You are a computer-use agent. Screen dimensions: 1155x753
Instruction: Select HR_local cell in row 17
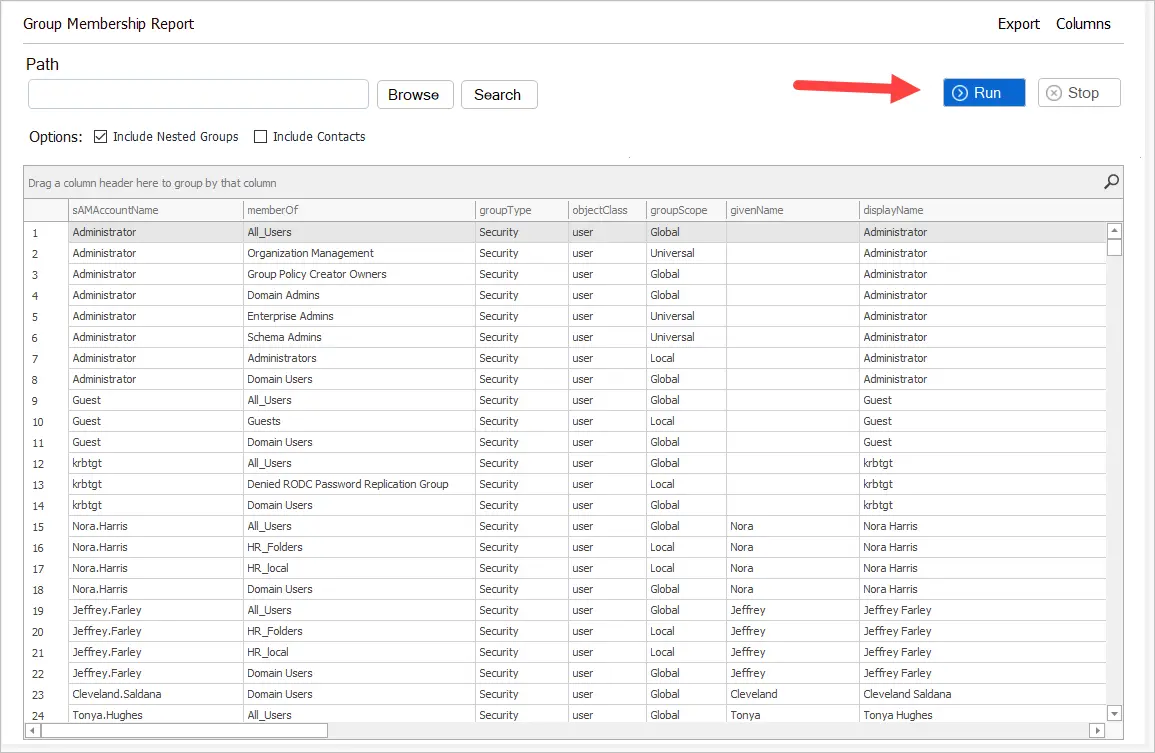(x=359, y=568)
